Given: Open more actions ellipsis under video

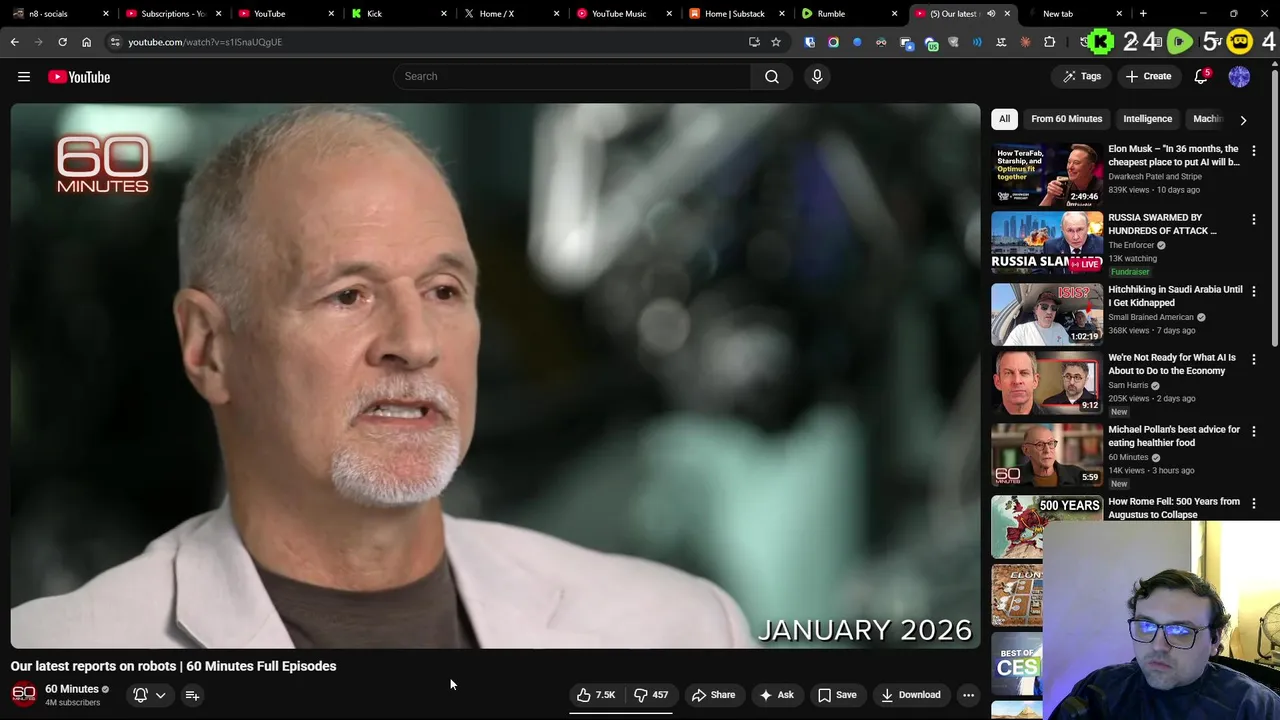Looking at the screenshot, I should pyautogui.click(x=968, y=695).
